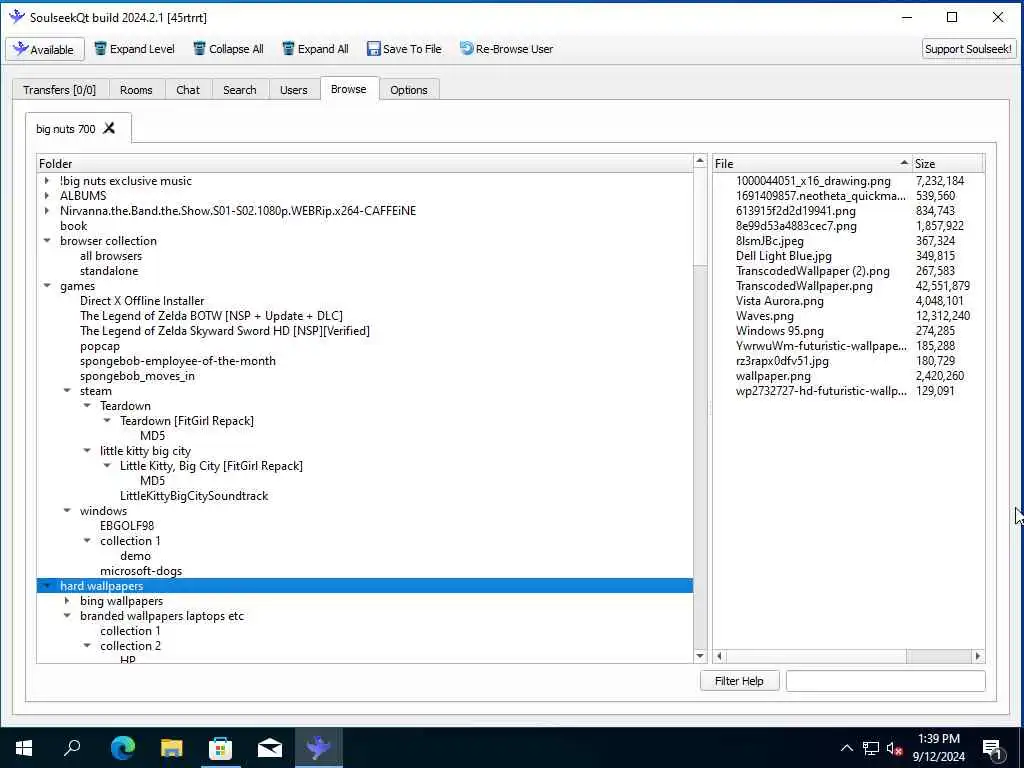Select file Dell Light Blue.jpg
This screenshot has width=1024, height=768.
tap(784, 256)
